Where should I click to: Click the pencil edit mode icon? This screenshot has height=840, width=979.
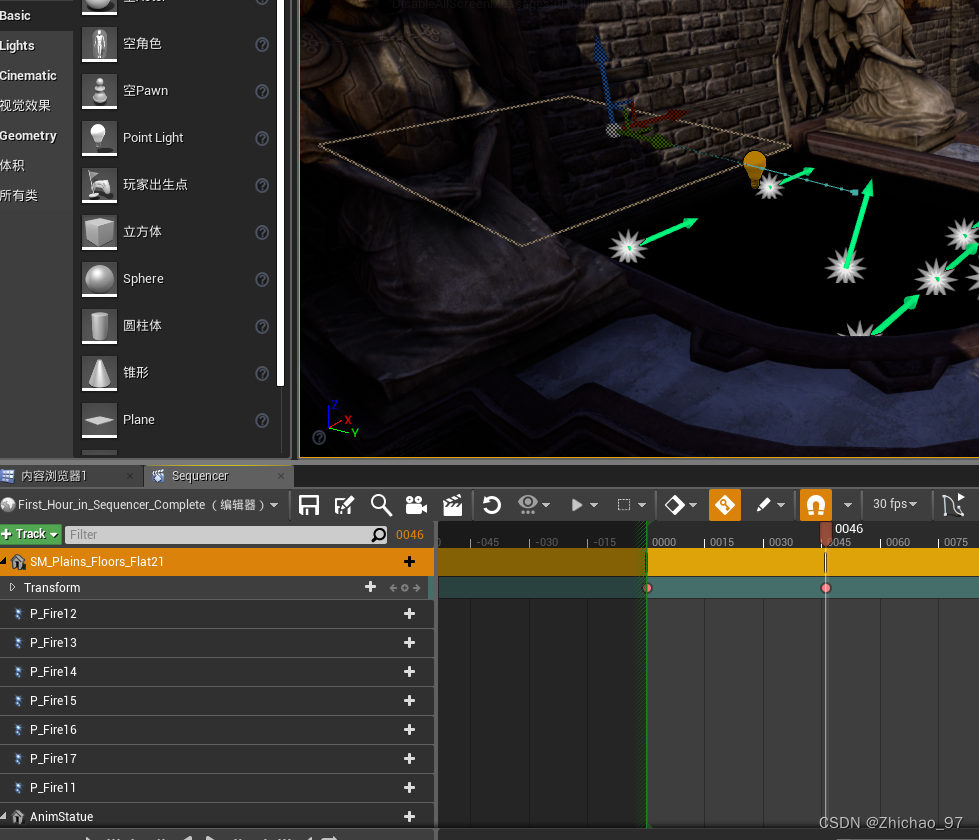(763, 505)
